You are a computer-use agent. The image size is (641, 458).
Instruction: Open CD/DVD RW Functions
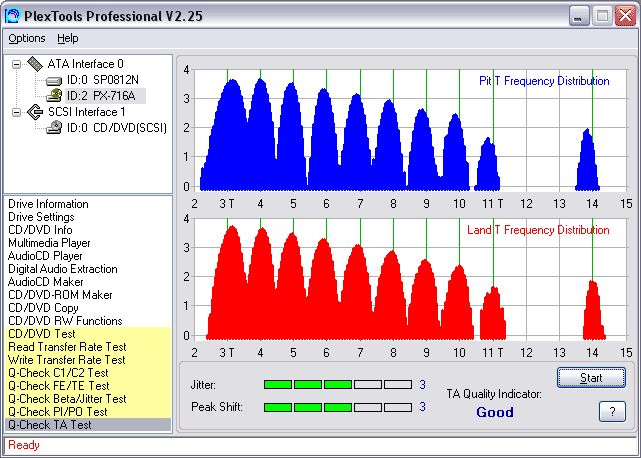(65, 321)
